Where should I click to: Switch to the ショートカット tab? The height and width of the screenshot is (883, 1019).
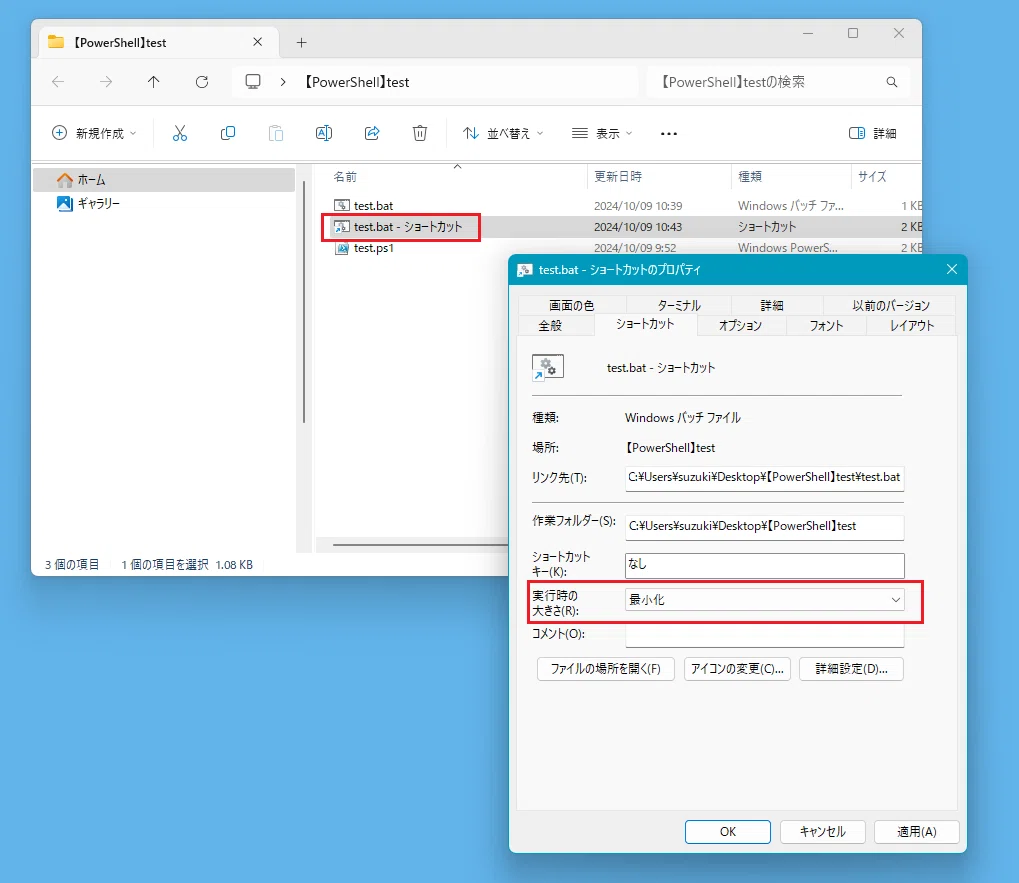click(x=645, y=324)
